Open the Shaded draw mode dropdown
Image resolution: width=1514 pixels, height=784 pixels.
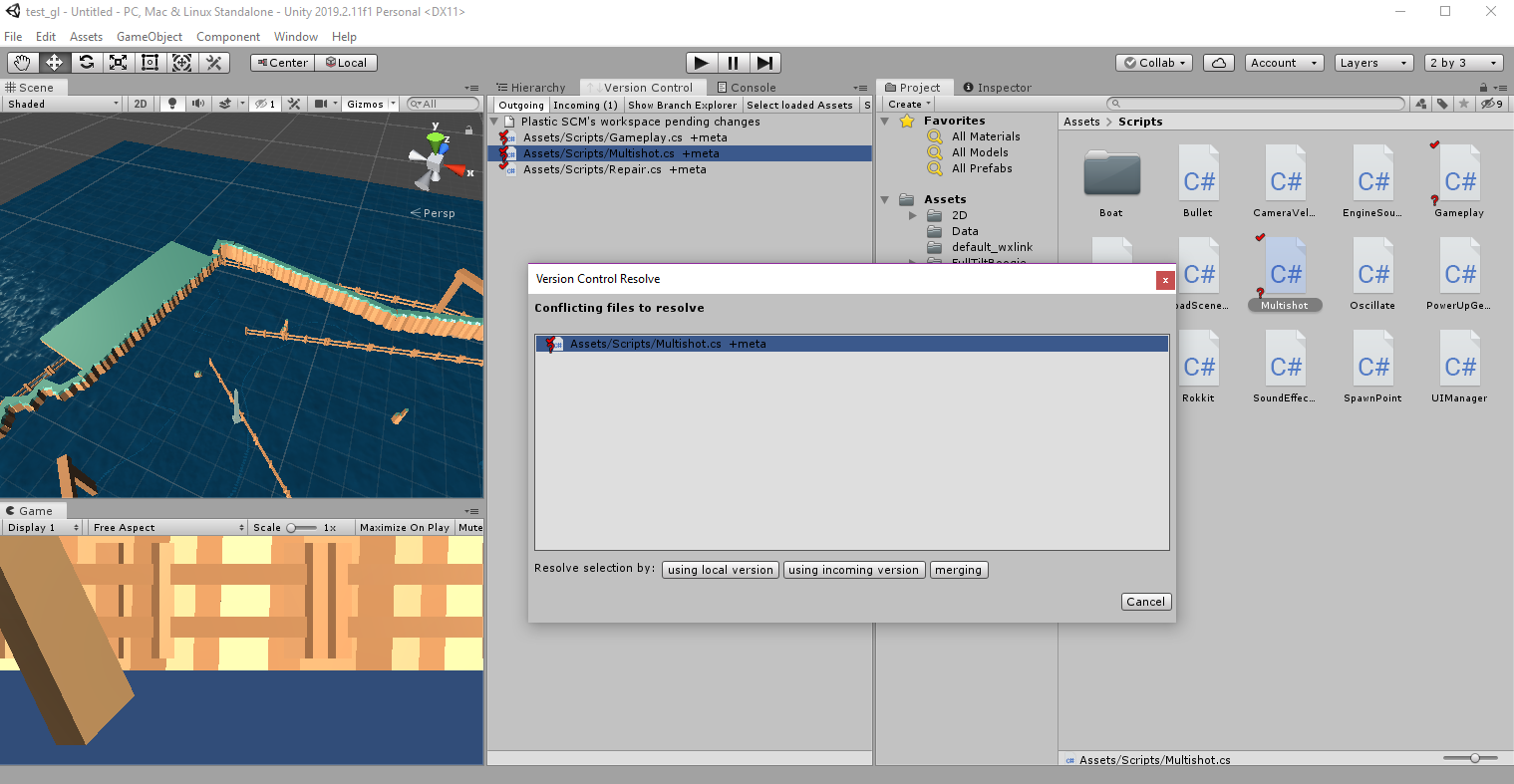[60, 104]
